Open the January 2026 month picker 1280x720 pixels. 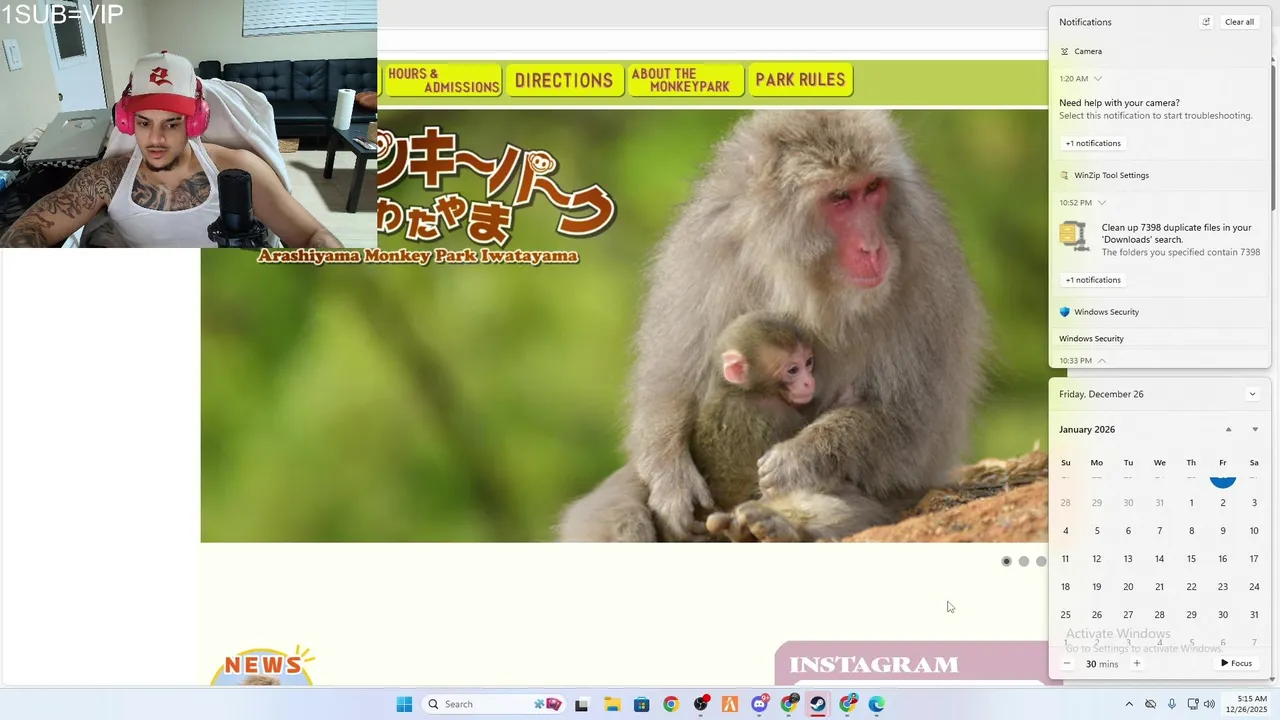[x=1087, y=429]
